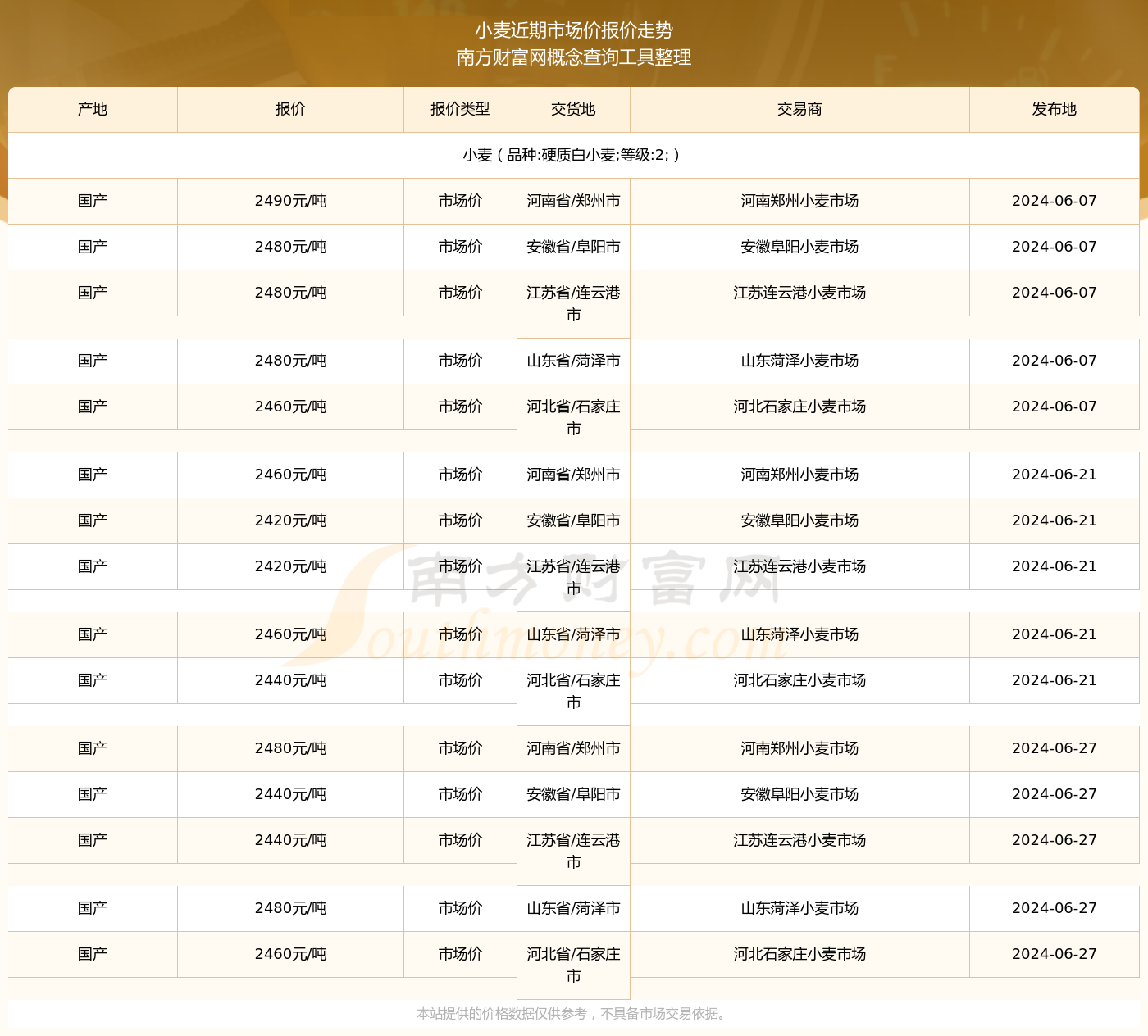
Task: Select 安徽阜阳小麦市场 in the 2024-06-21 row
Action: (799, 520)
